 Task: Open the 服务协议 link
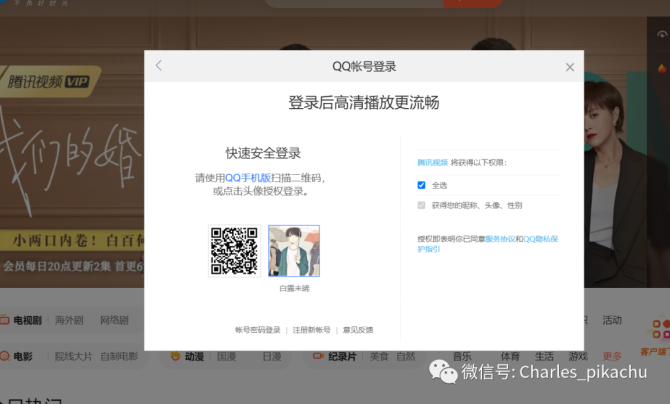(500, 239)
